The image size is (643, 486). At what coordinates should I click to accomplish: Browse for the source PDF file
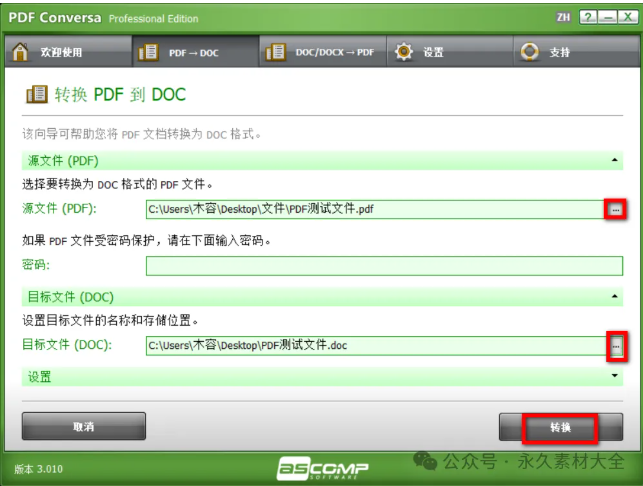[x=615, y=210]
